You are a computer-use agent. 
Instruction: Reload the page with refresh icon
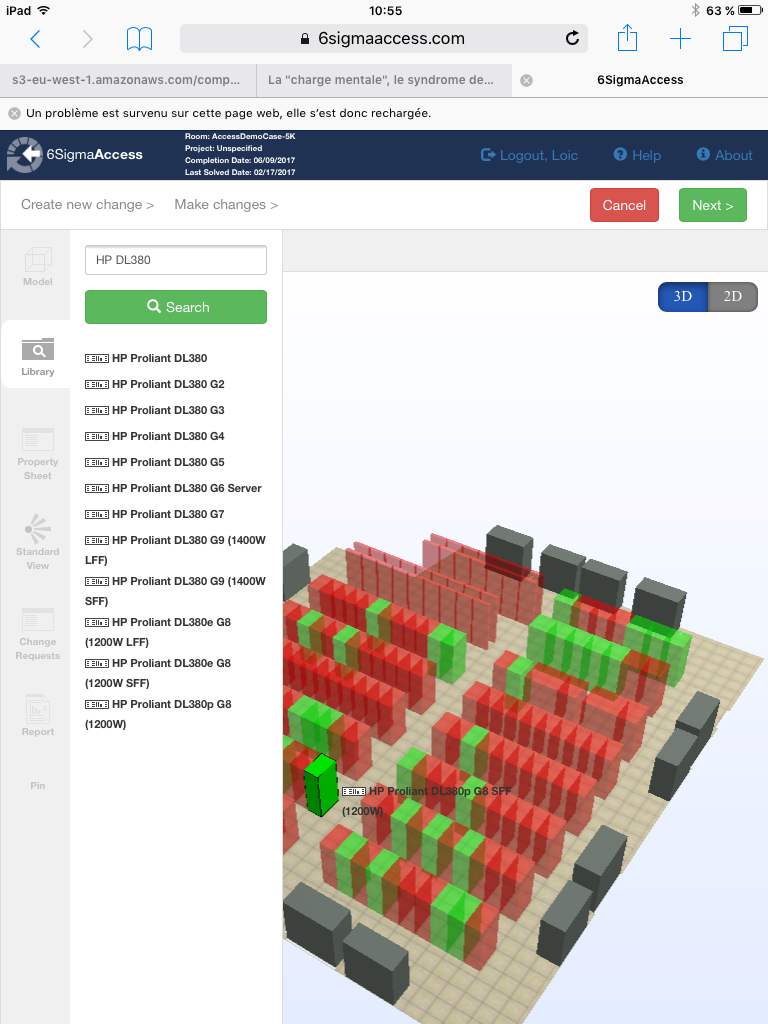click(572, 39)
